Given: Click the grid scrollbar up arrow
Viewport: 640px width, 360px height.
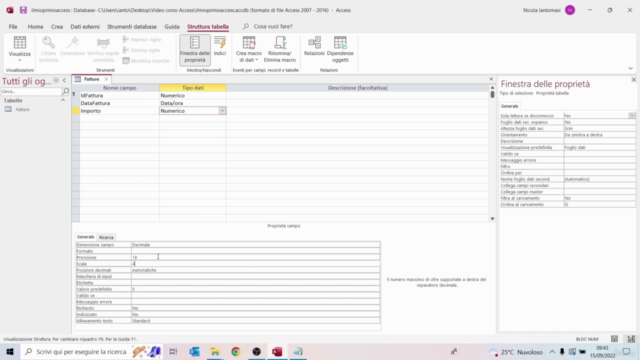Looking at the screenshot, I should pyautogui.click(x=492, y=87).
